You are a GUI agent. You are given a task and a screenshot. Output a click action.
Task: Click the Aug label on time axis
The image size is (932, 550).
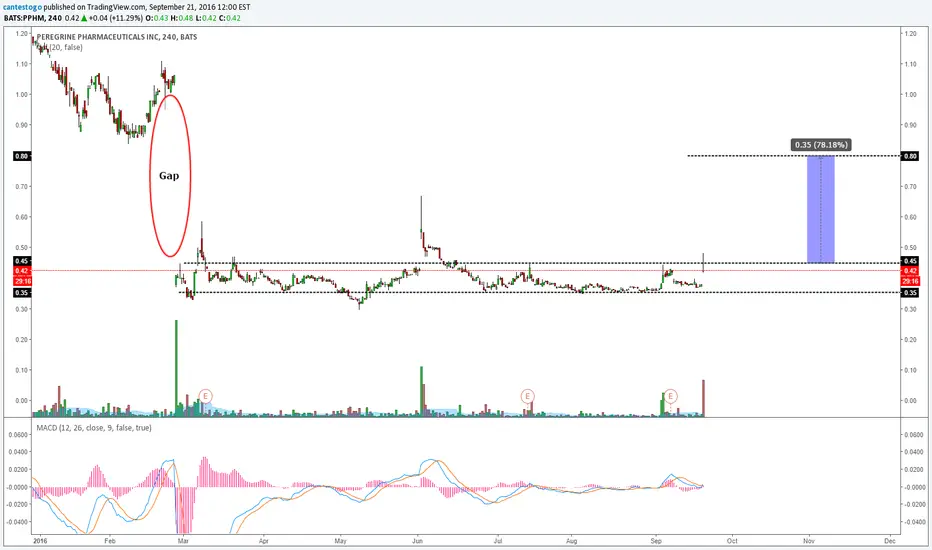[x=572, y=541]
